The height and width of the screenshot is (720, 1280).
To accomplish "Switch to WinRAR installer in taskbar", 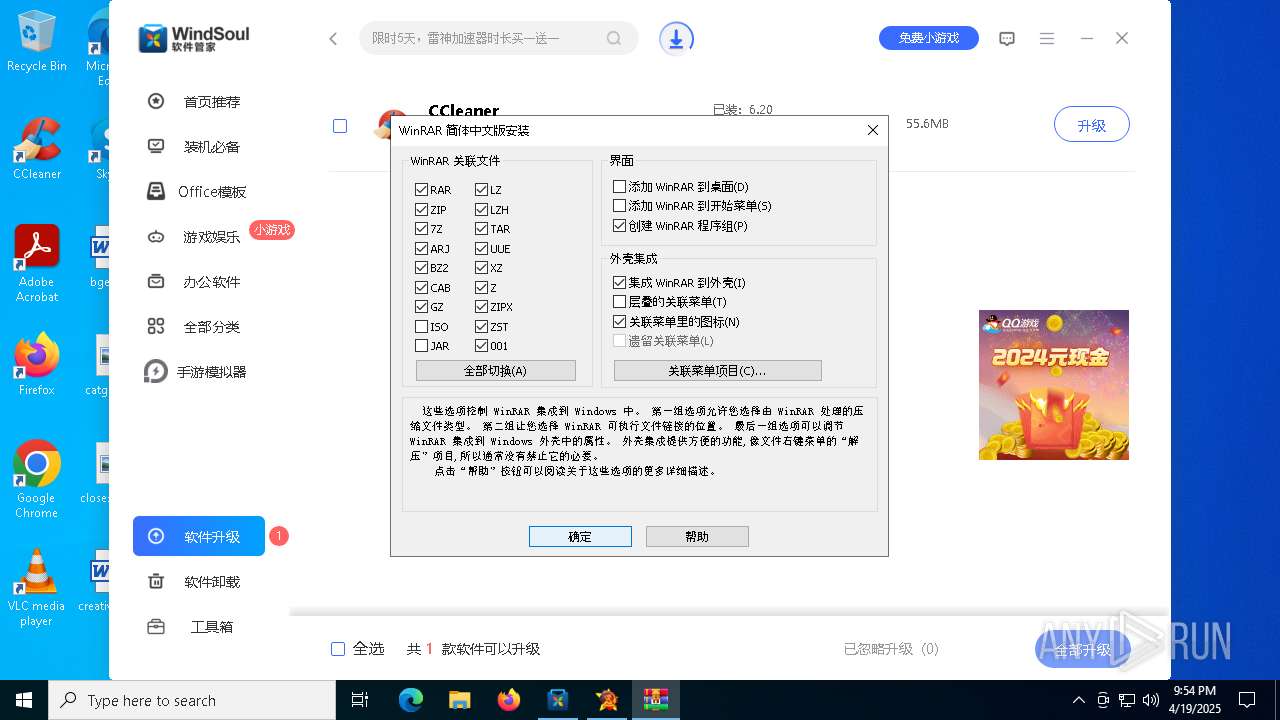I will click(x=656, y=700).
